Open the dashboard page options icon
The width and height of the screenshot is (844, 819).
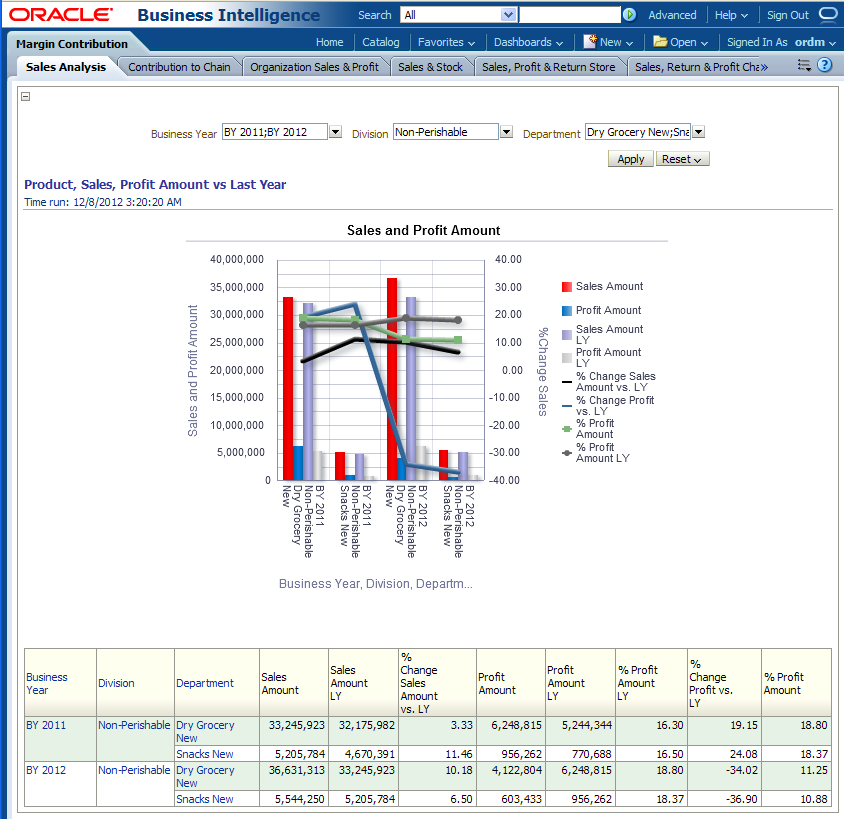click(x=804, y=65)
